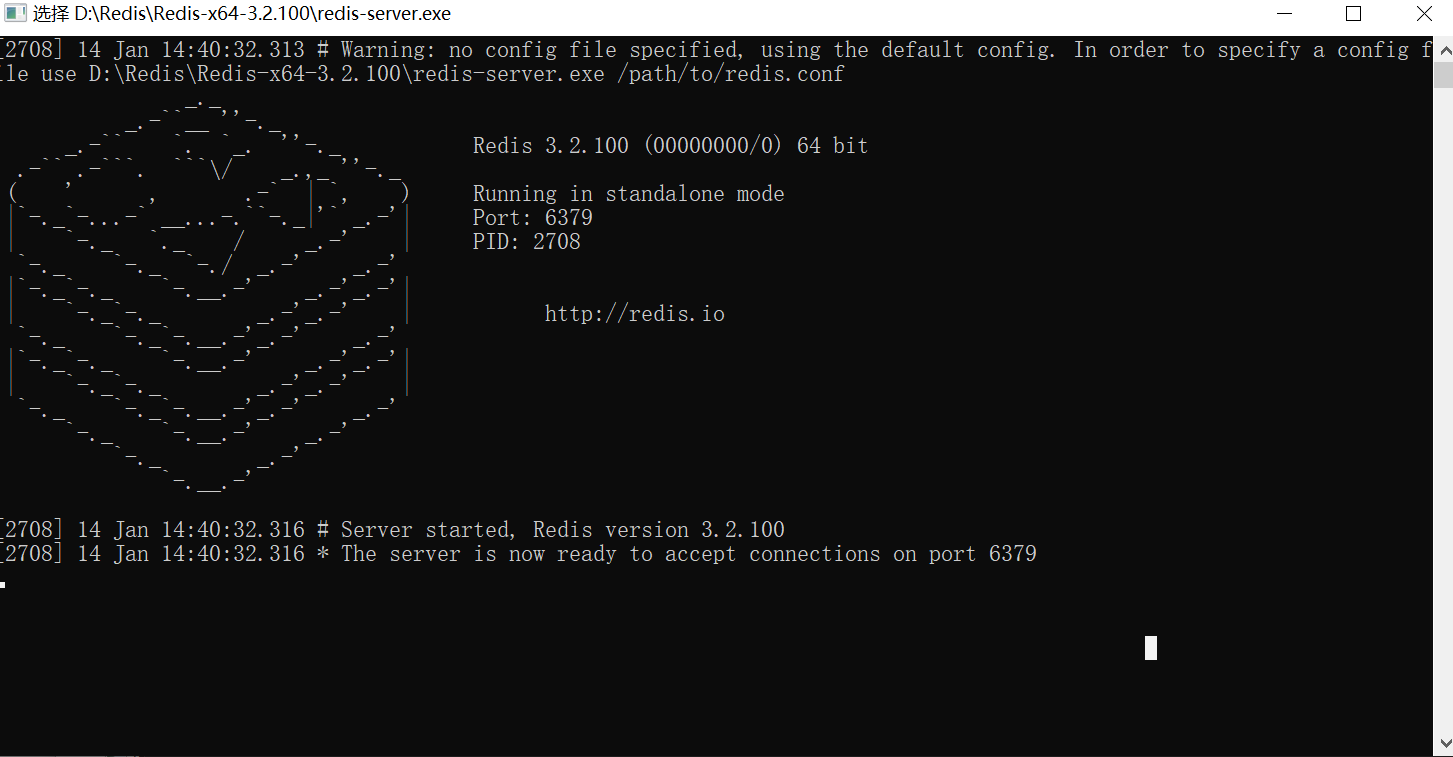Click the 'PID: 2708' line
The width and height of the screenshot is (1453, 757).
tap(526, 242)
